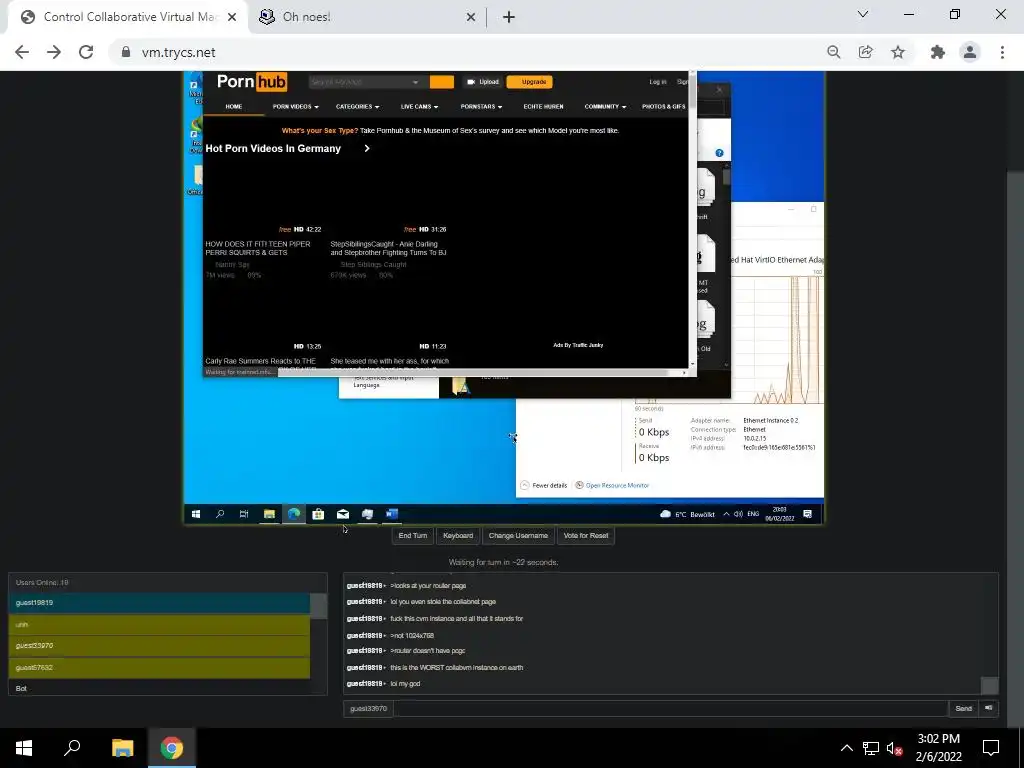The image size is (1024, 768).
Task: Select user guest57632 in the user list
Action: tap(159, 667)
